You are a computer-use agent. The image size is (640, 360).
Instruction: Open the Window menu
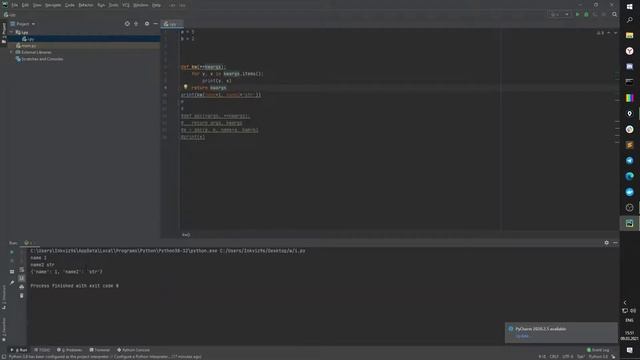click(141, 5)
